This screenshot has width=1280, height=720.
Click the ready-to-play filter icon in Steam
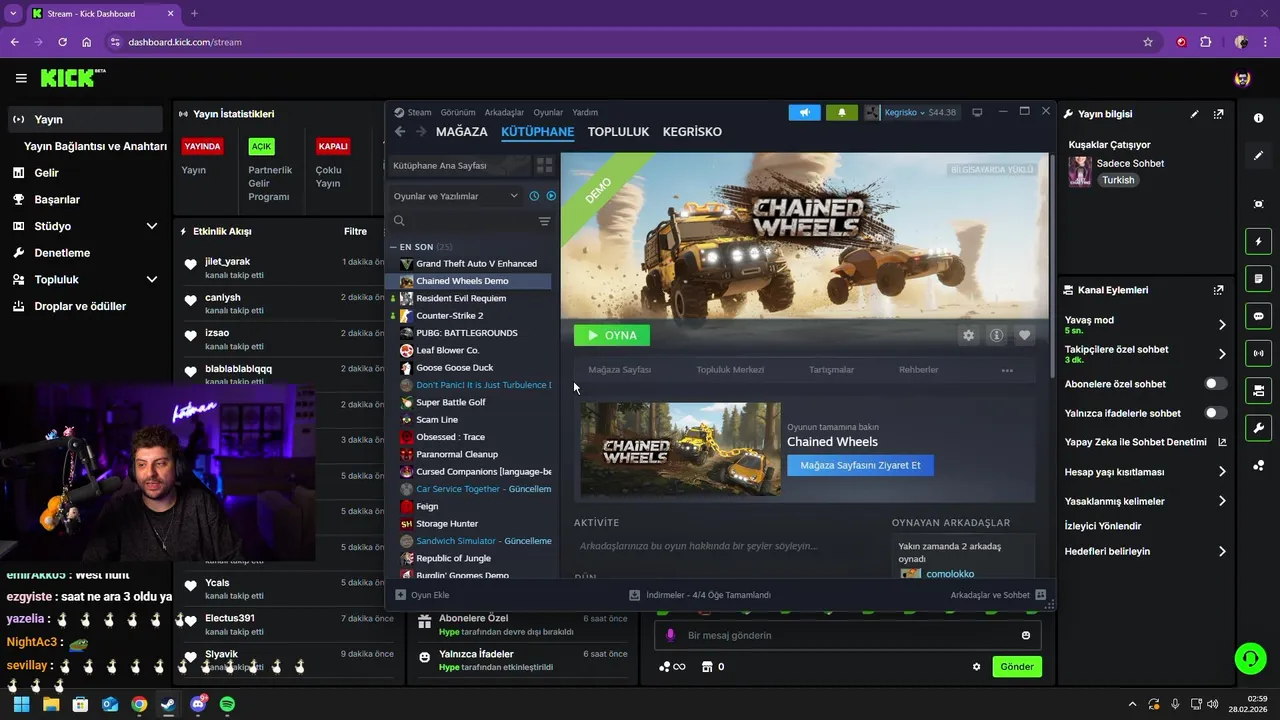point(551,196)
